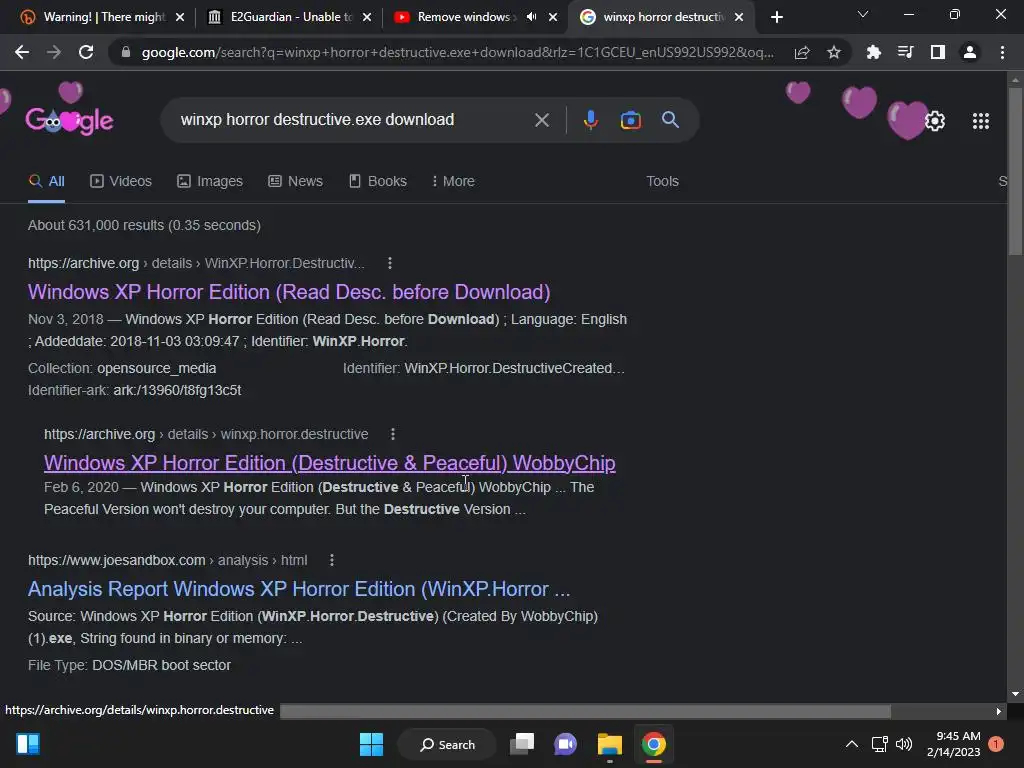Close the E2Guardian tab
Screen dimensions: 1024x768
[367, 17]
